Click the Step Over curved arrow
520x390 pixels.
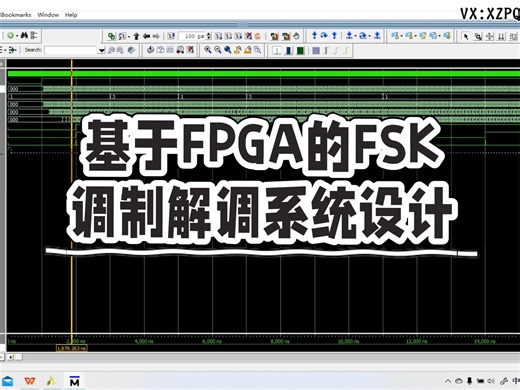coord(324,35)
